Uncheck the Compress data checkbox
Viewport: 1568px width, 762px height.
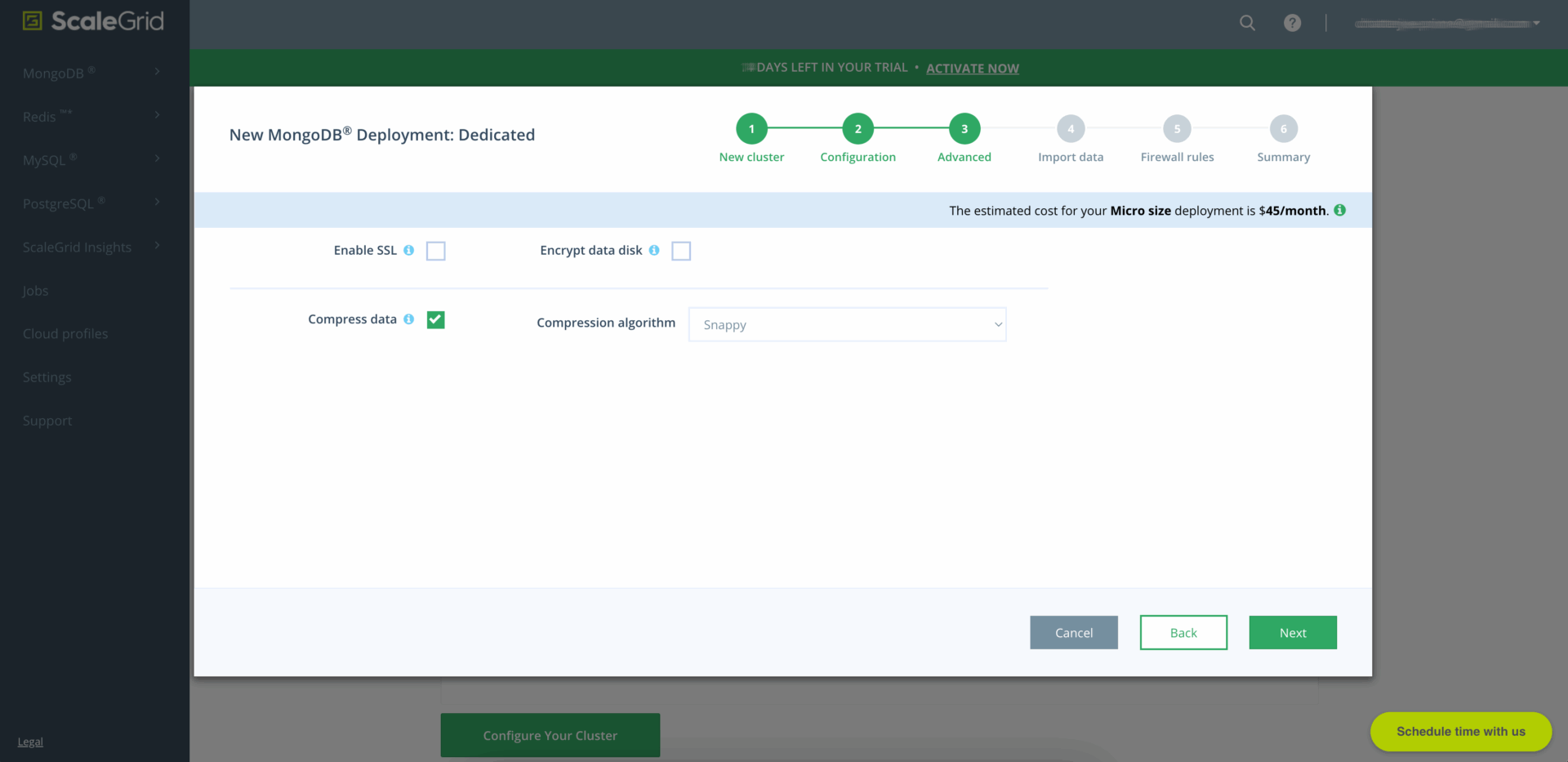click(436, 320)
